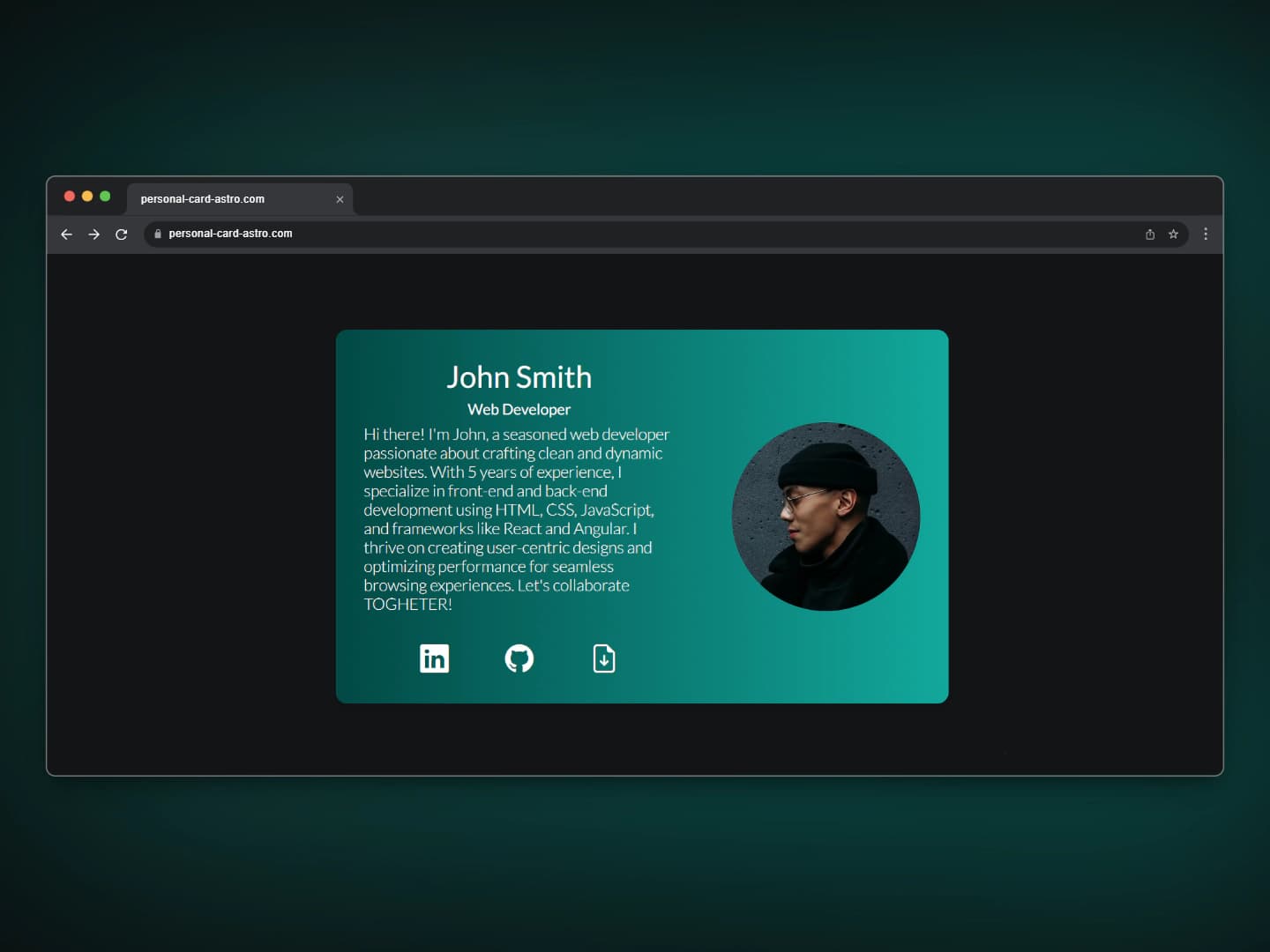Visit the GitHub profile icon
Screen dimensions: 1270x952
pyautogui.click(x=519, y=658)
